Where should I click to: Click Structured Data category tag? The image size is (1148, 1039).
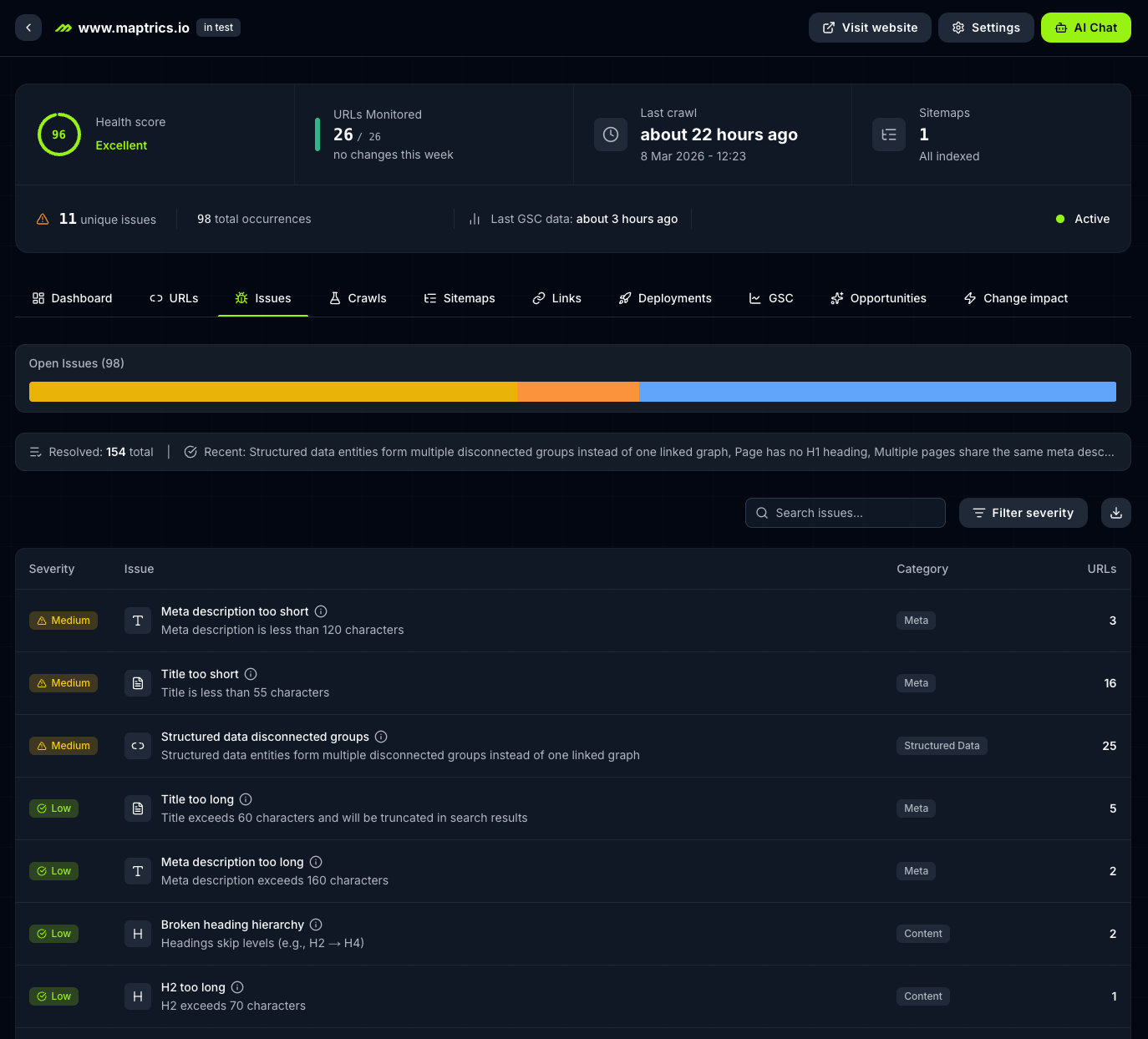point(942,746)
